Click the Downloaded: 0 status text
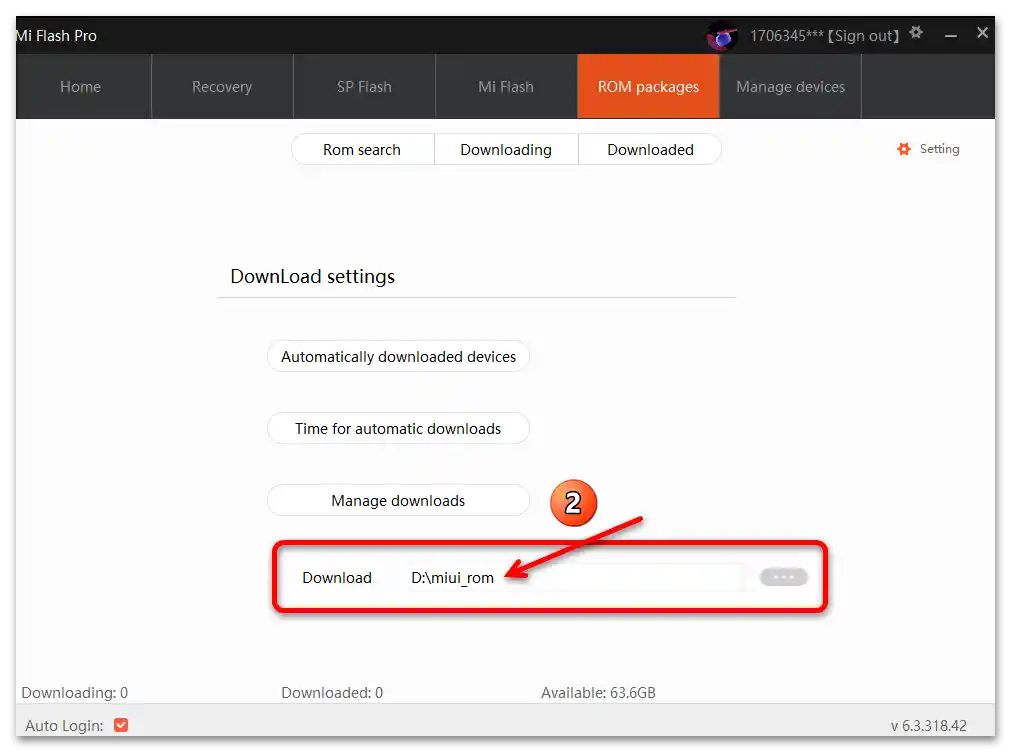Viewport: 1011px width, 752px height. coord(332,693)
